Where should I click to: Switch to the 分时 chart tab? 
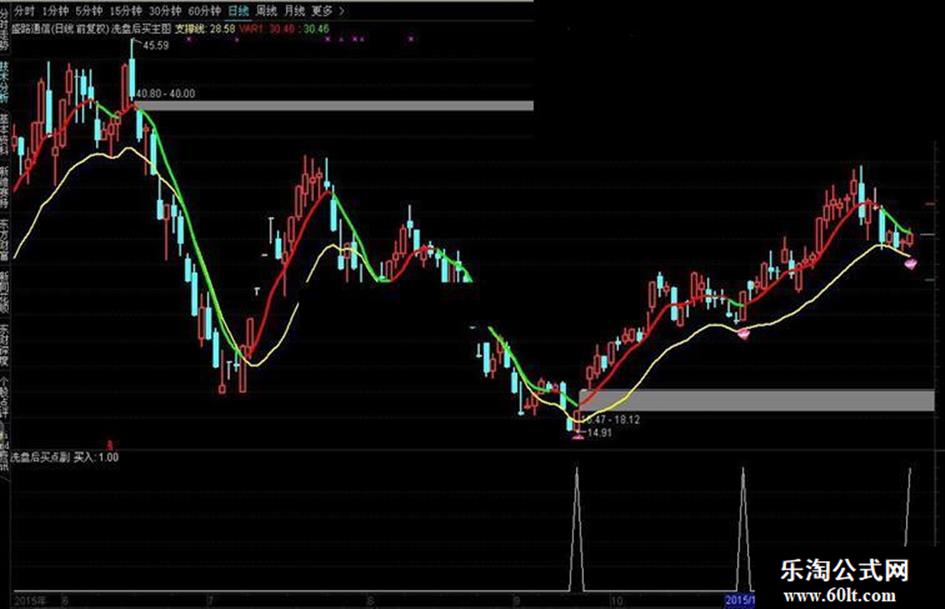click(25, 11)
